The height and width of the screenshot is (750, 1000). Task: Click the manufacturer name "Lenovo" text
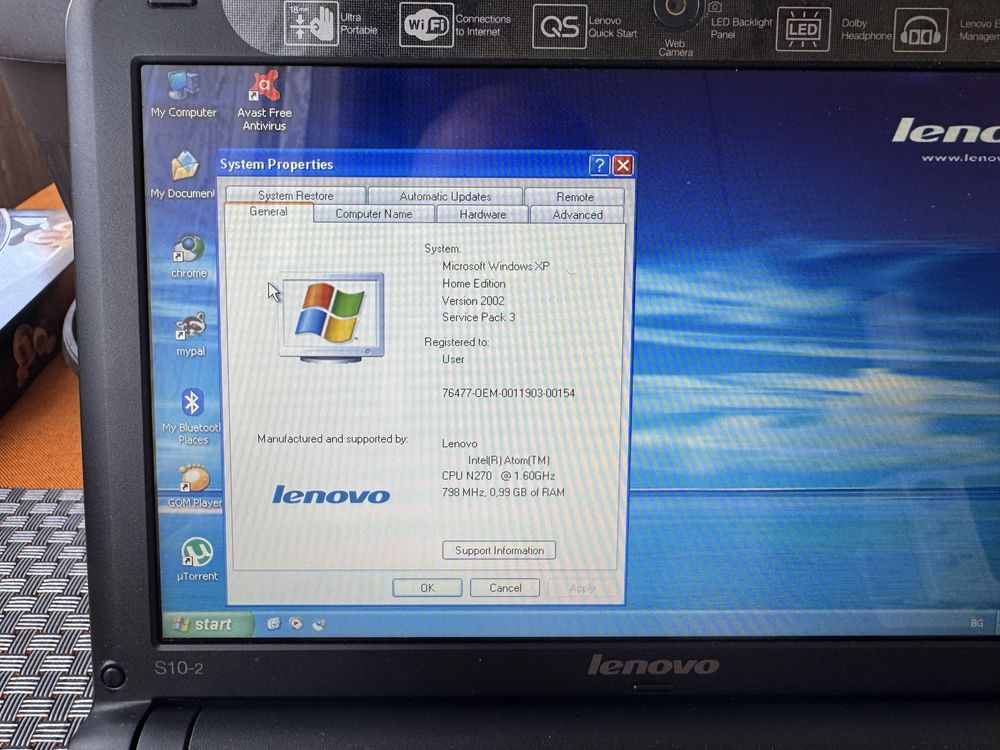click(459, 443)
